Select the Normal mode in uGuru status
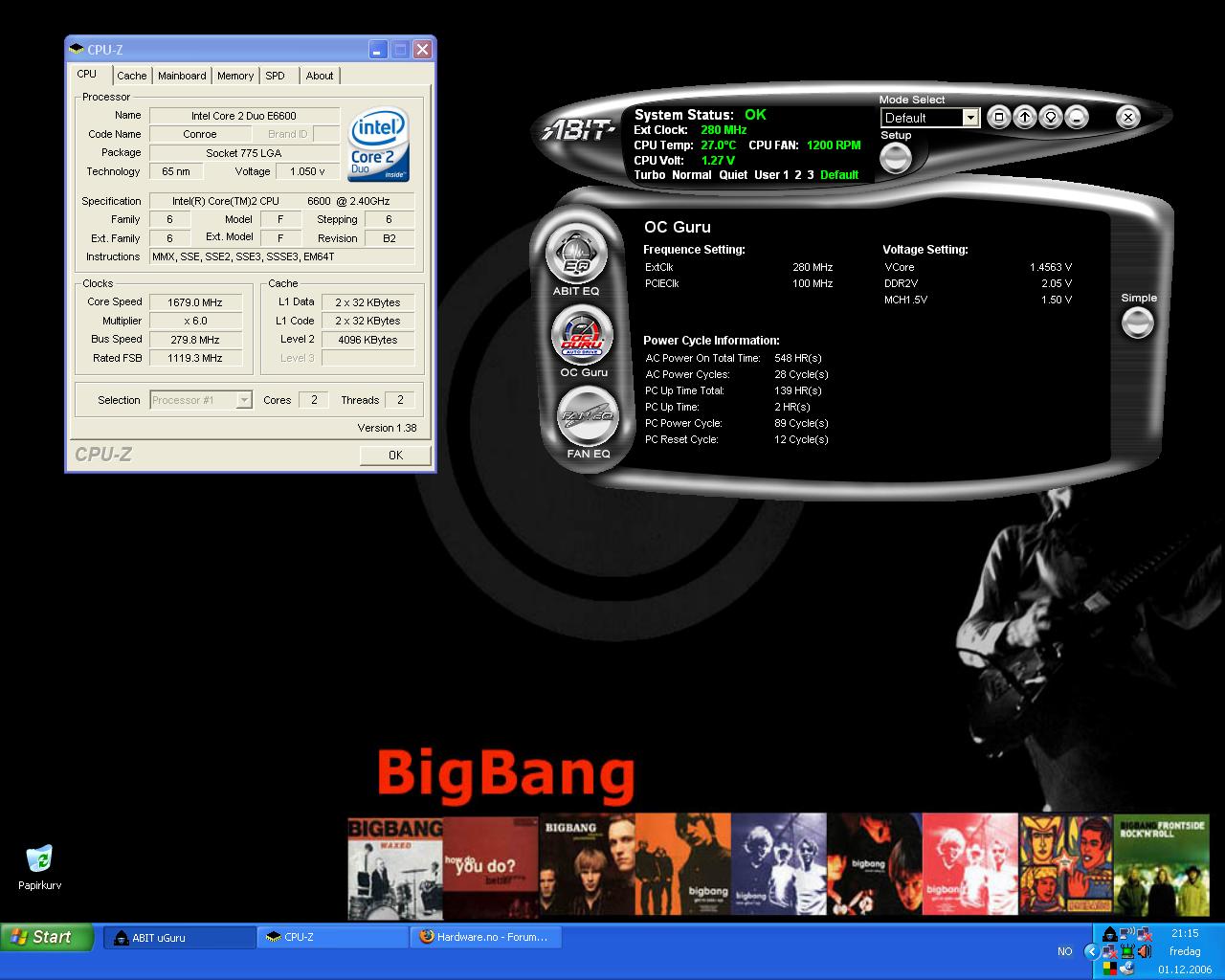Viewport: 1225px width, 980px height. (692, 175)
